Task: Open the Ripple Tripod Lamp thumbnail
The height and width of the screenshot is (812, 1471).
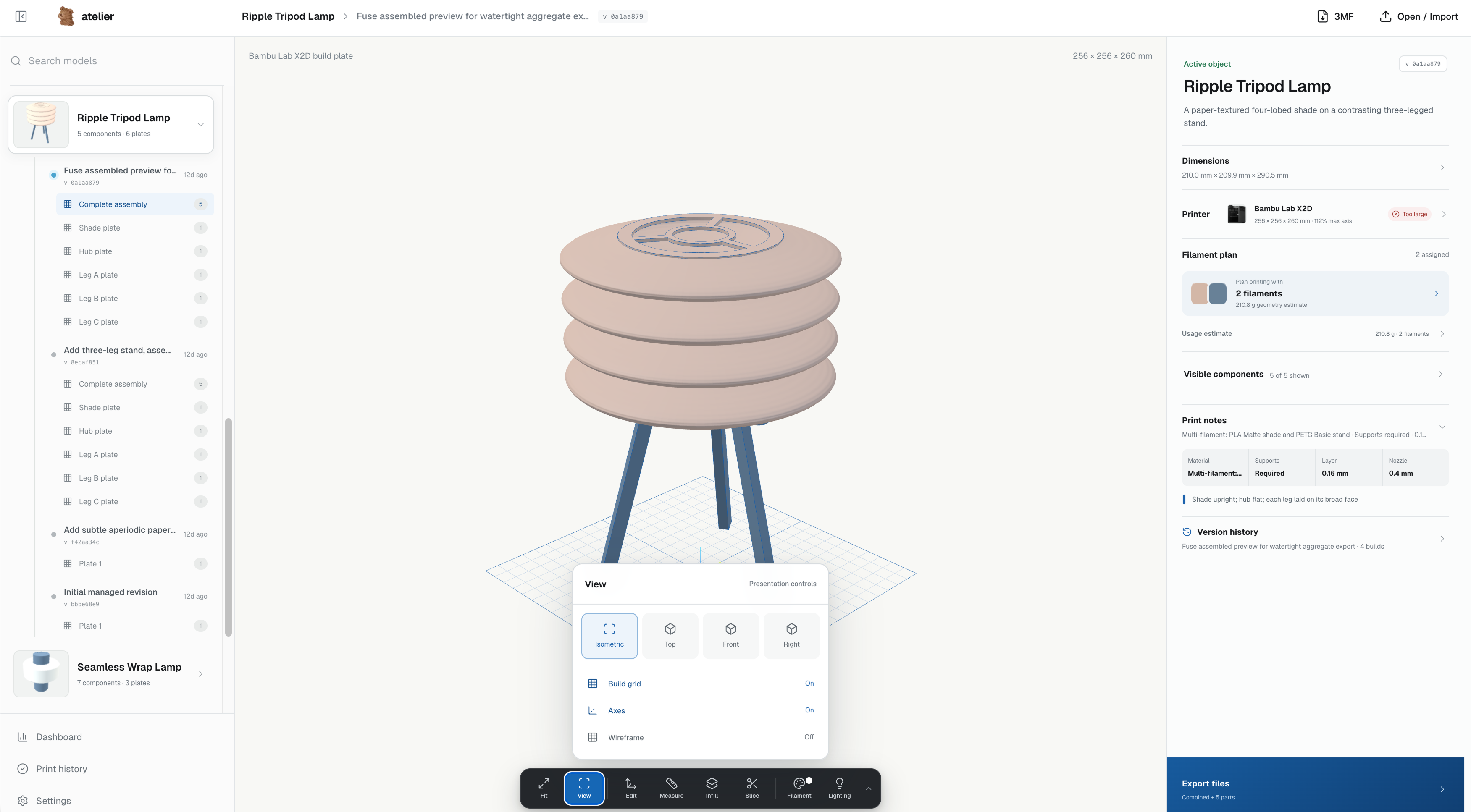Action: click(x=41, y=124)
